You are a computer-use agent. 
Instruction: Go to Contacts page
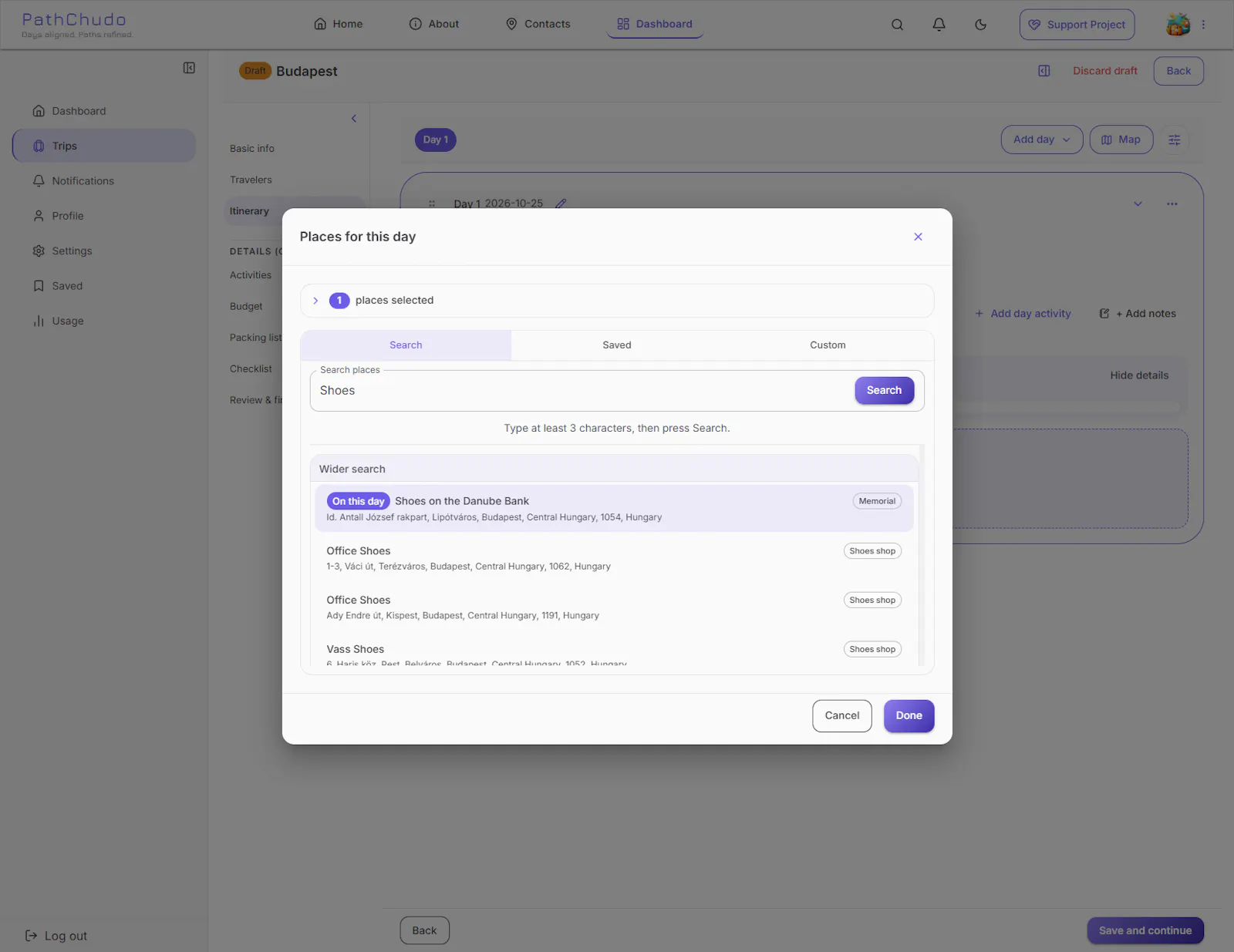tap(538, 25)
